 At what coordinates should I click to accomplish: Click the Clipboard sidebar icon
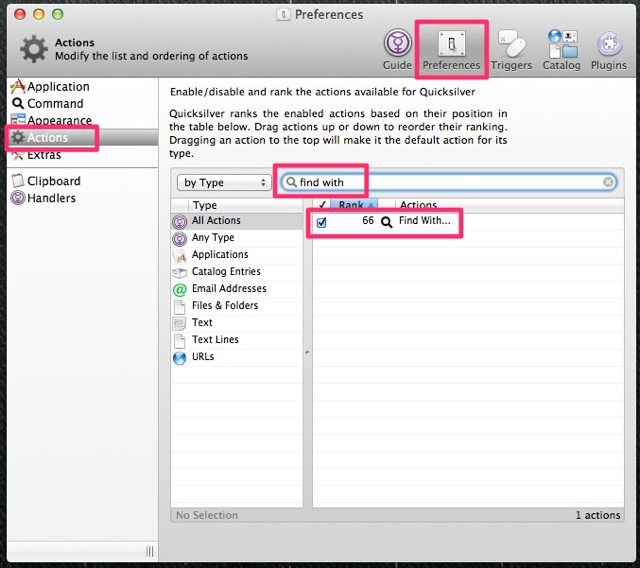pyautogui.click(x=18, y=180)
